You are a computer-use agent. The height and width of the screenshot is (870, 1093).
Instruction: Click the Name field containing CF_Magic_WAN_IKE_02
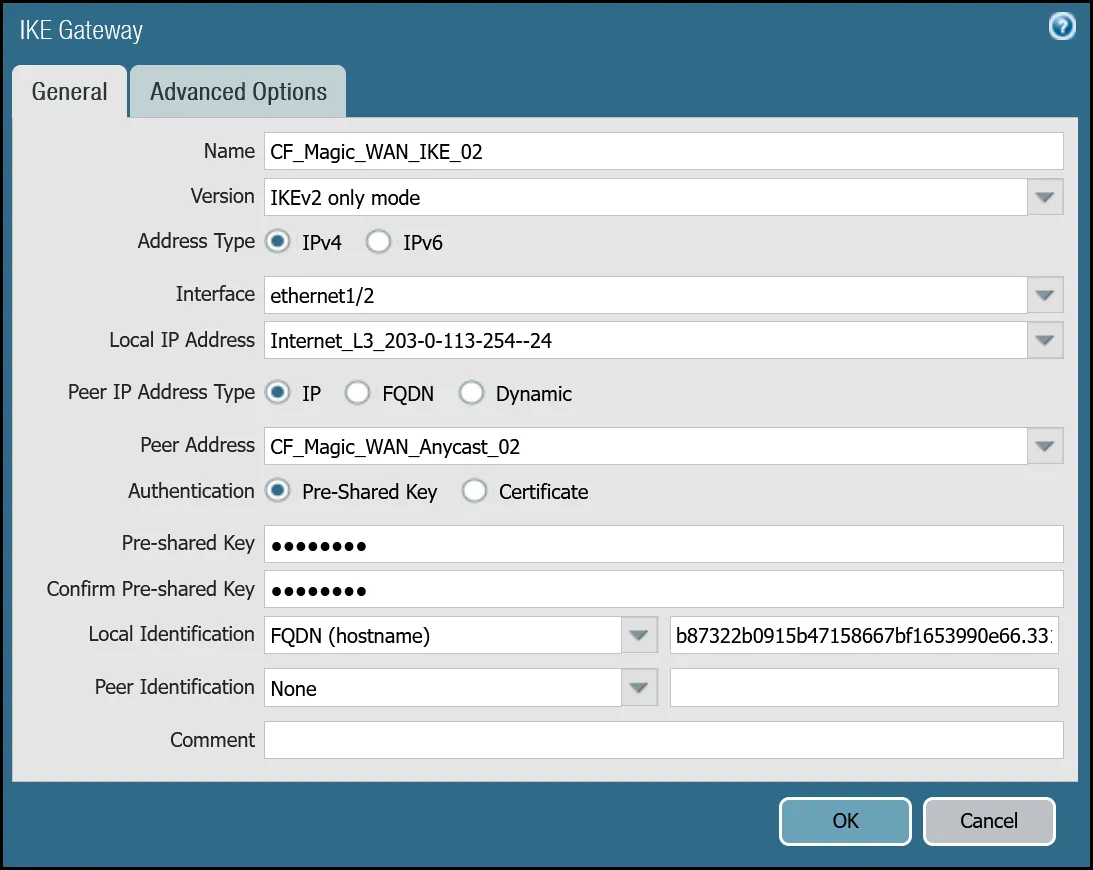663,150
